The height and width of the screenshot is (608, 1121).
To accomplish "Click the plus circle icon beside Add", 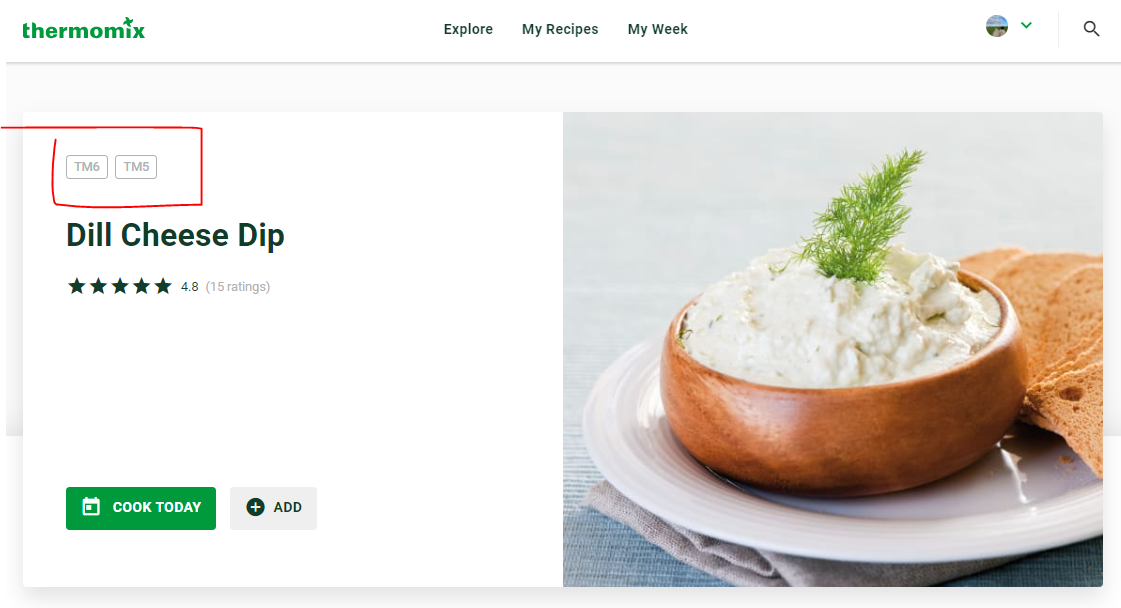I will tap(255, 507).
